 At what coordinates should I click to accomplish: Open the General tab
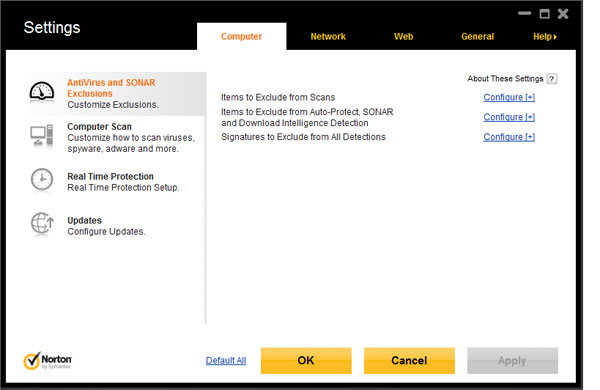click(x=477, y=37)
